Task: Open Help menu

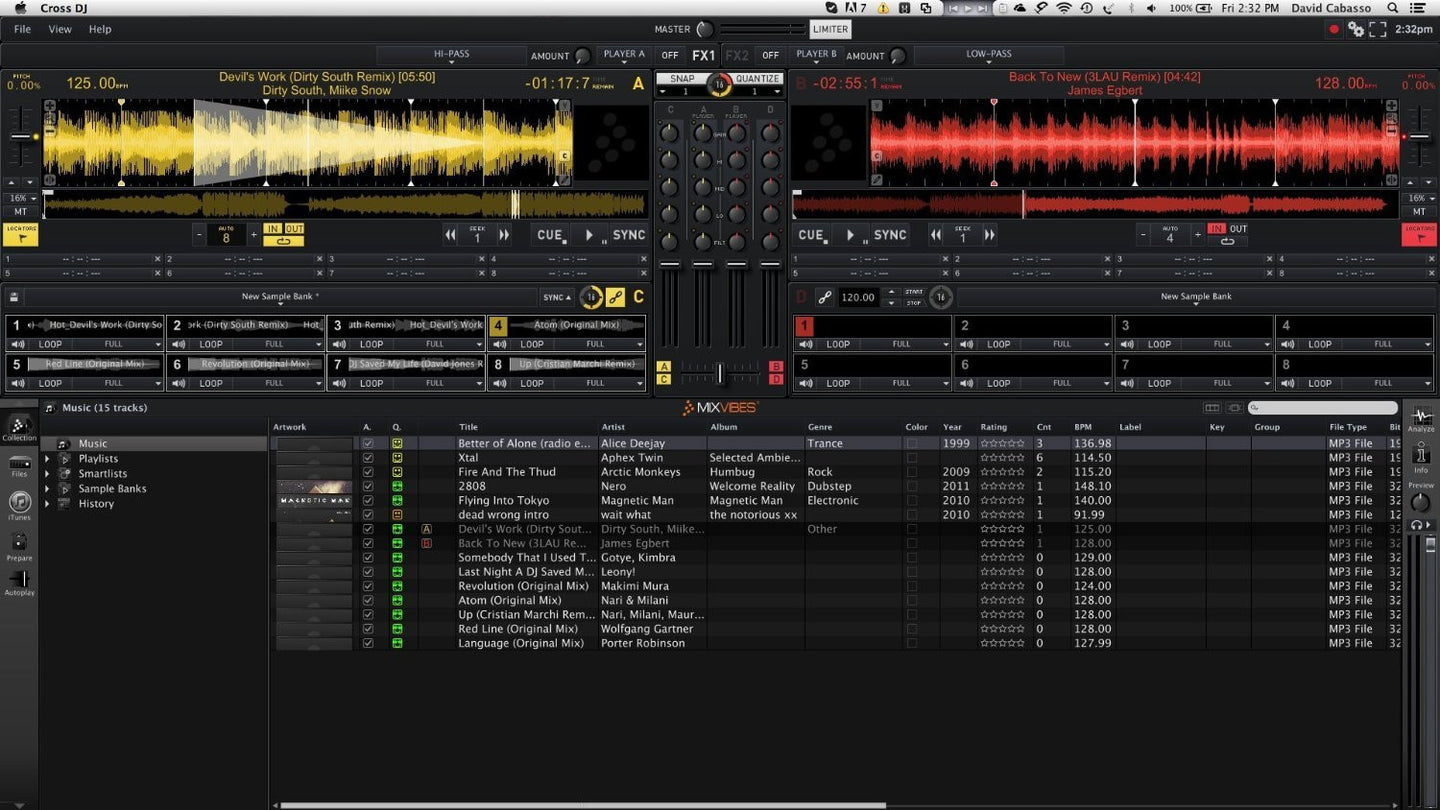Action: click(x=100, y=30)
